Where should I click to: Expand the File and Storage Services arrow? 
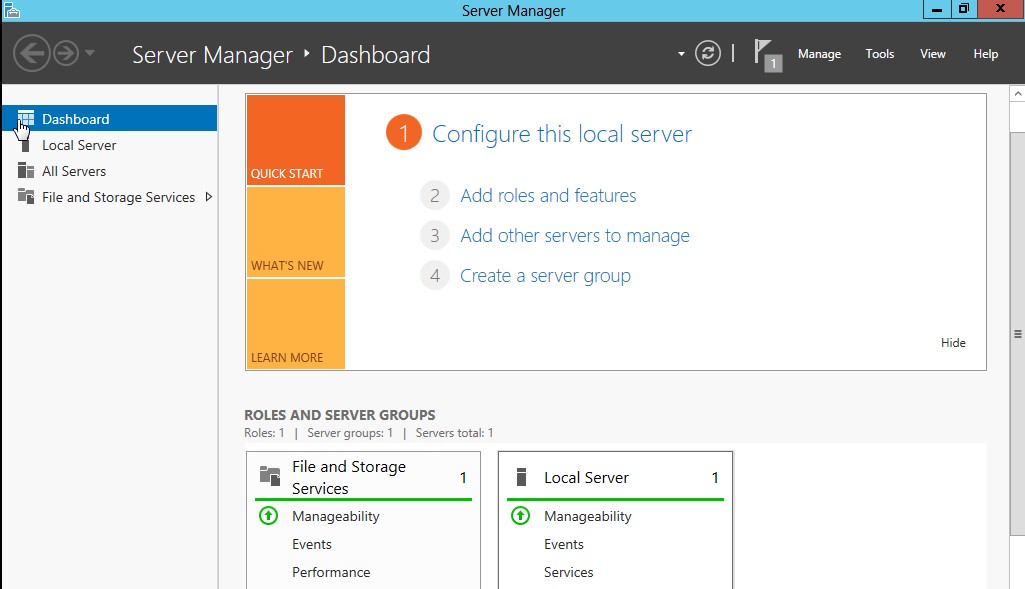pyautogui.click(x=209, y=197)
